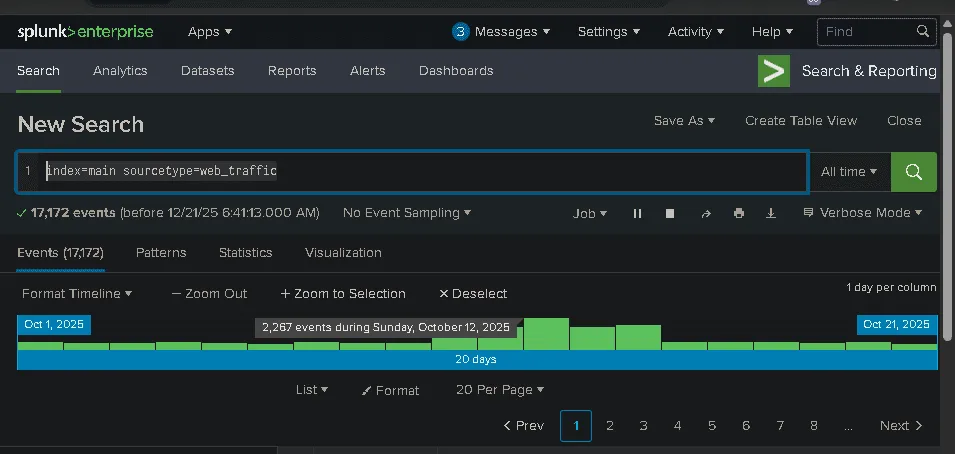Open the All time range picker
This screenshot has width=955, height=454.
[848, 172]
